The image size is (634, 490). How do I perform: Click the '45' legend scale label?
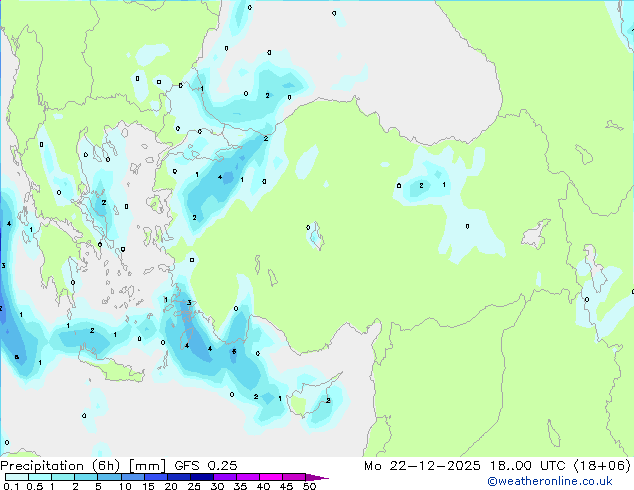pos(286,486)
